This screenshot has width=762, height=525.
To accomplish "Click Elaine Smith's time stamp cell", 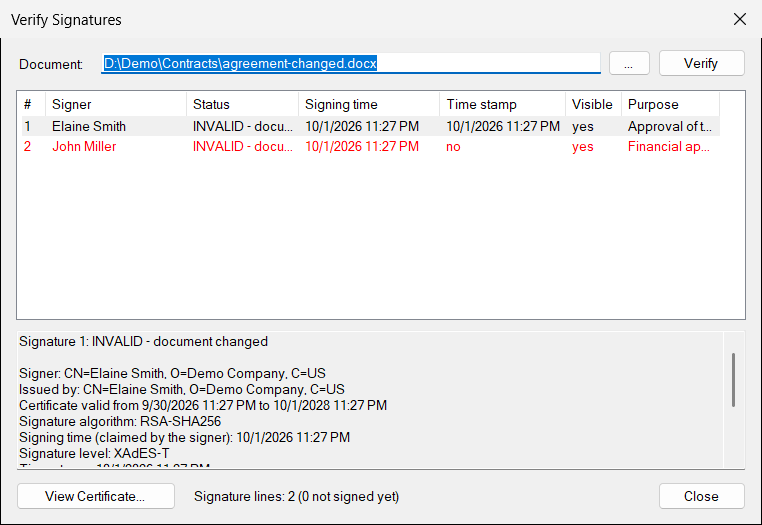I will click(503, 126).
